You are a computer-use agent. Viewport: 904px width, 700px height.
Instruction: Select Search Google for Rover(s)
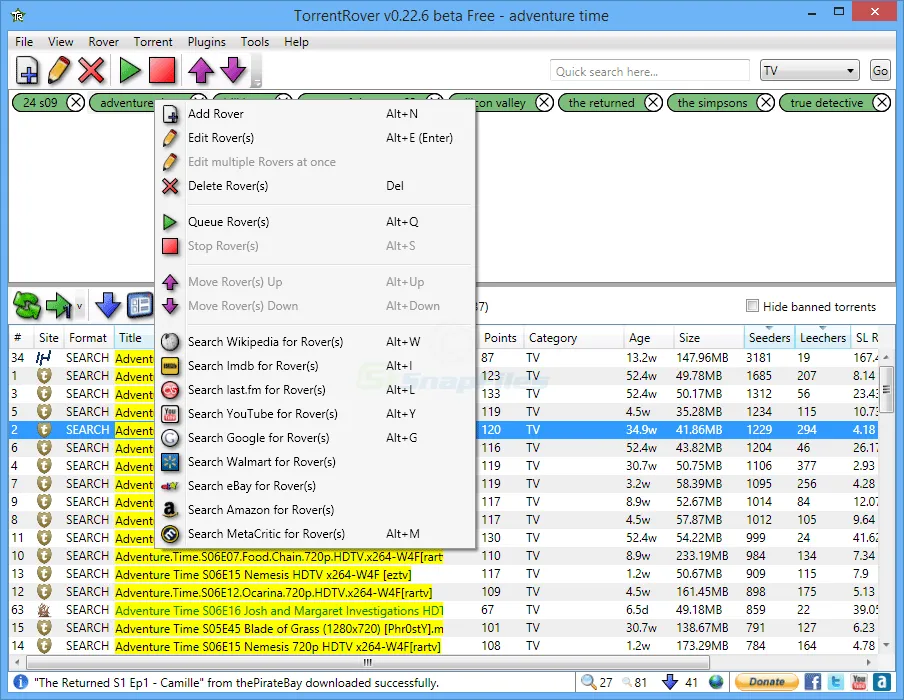pyautogui.click(x=315, y=438)
